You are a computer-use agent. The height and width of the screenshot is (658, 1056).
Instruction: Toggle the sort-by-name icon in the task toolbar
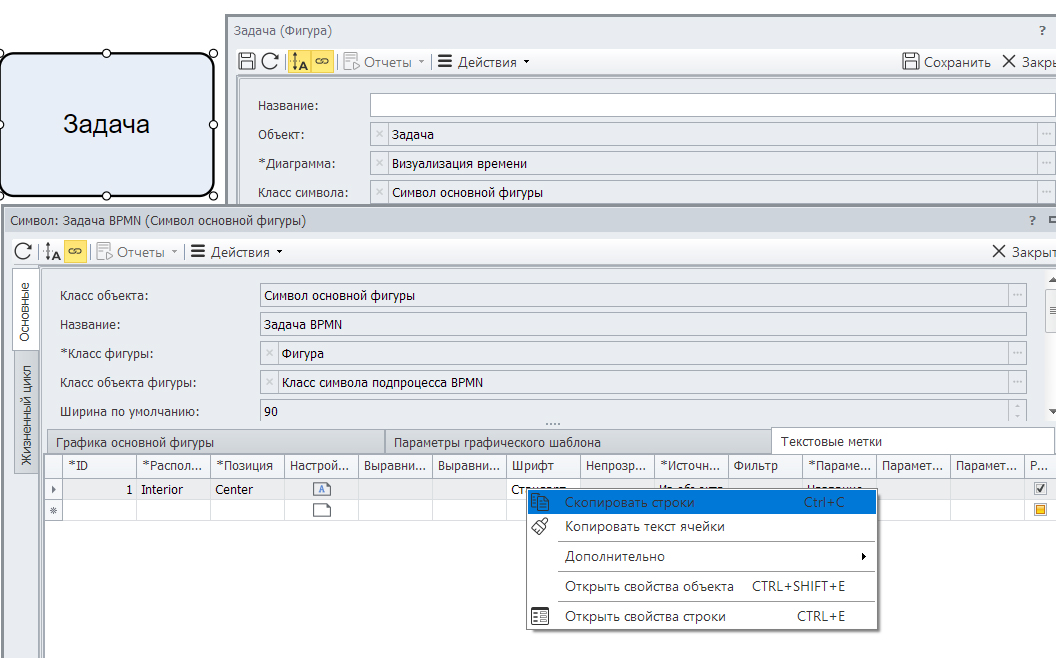(x=299, y=62)
